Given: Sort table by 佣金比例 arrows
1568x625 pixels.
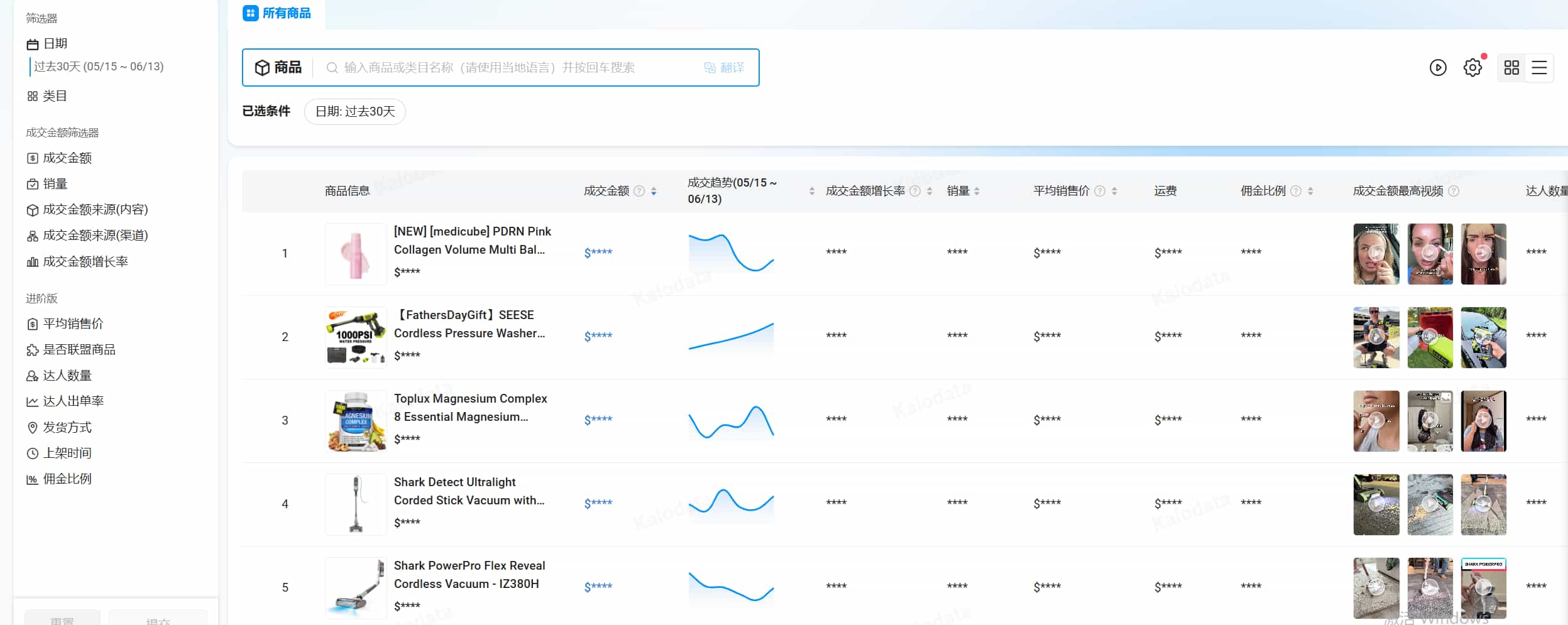Looking at the screenshot, I should pos(1310,191).
